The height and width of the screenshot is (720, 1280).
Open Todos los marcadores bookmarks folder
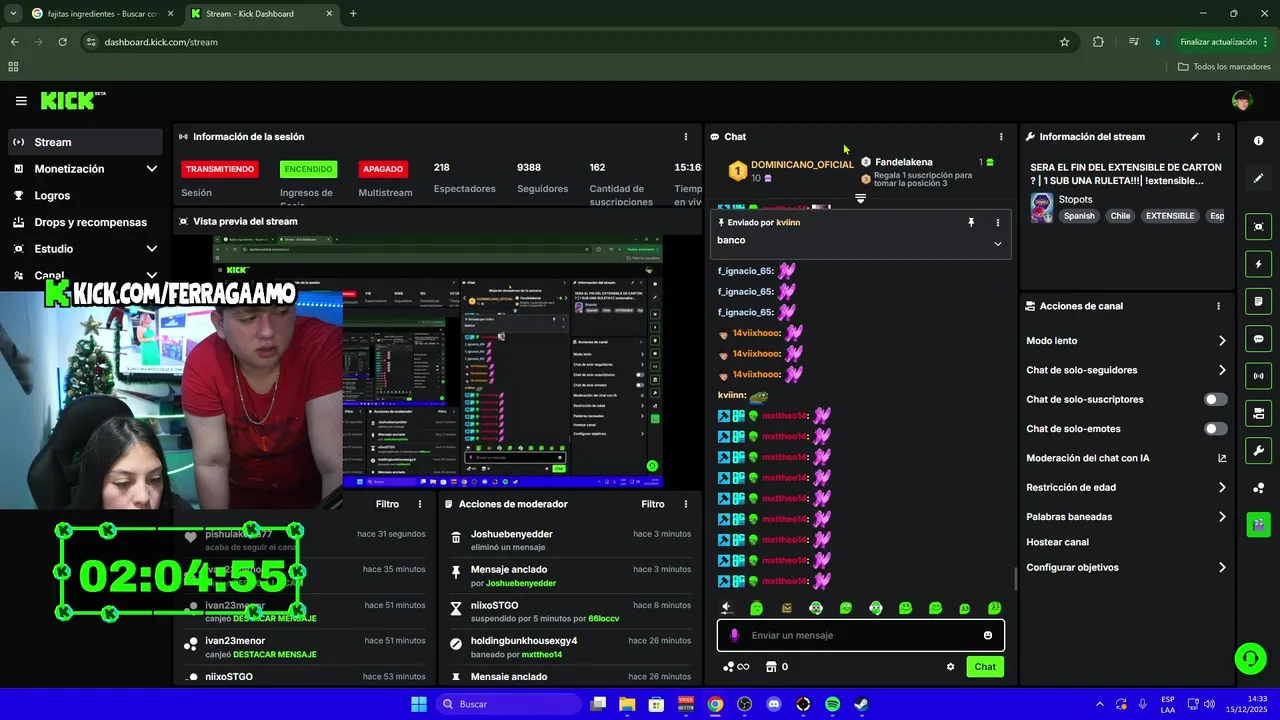point(1224,67)
